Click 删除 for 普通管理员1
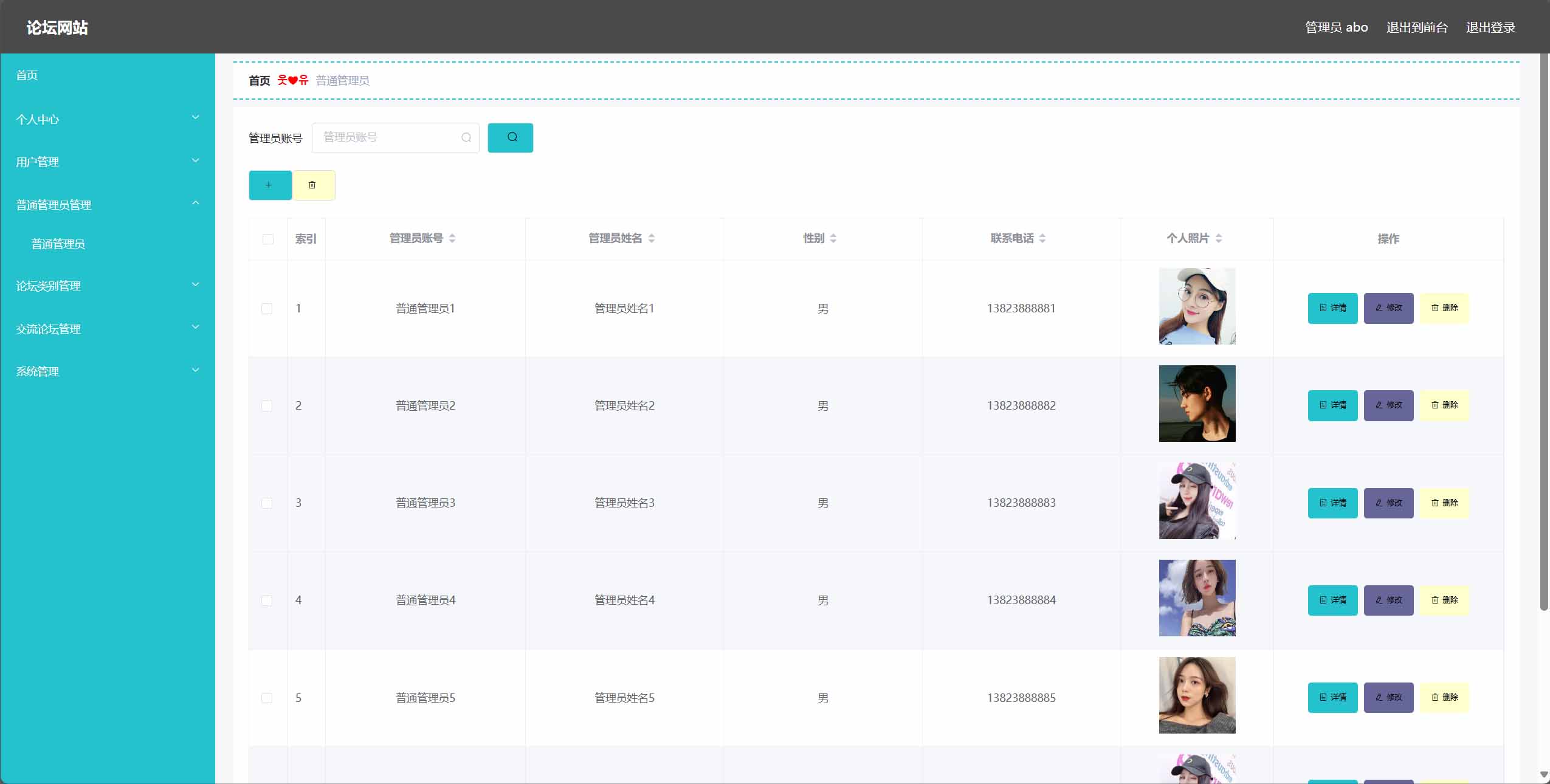 pos(1444,308)
